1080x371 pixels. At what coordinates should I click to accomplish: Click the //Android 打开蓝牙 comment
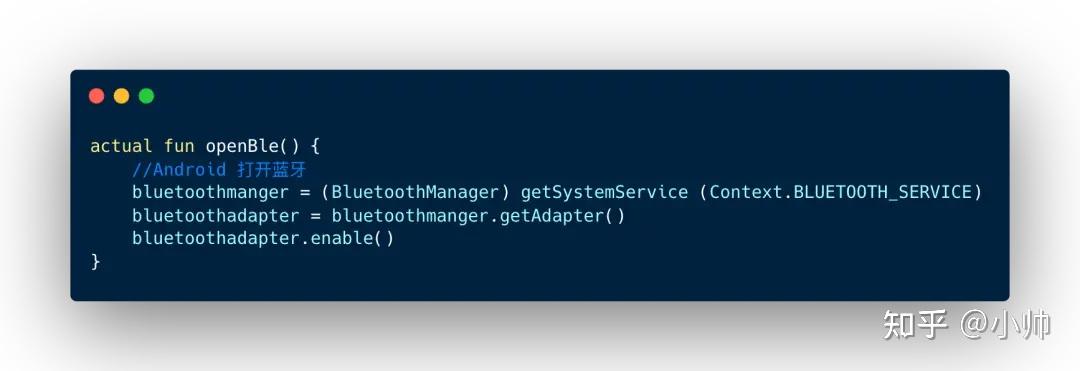coord(219,169)
